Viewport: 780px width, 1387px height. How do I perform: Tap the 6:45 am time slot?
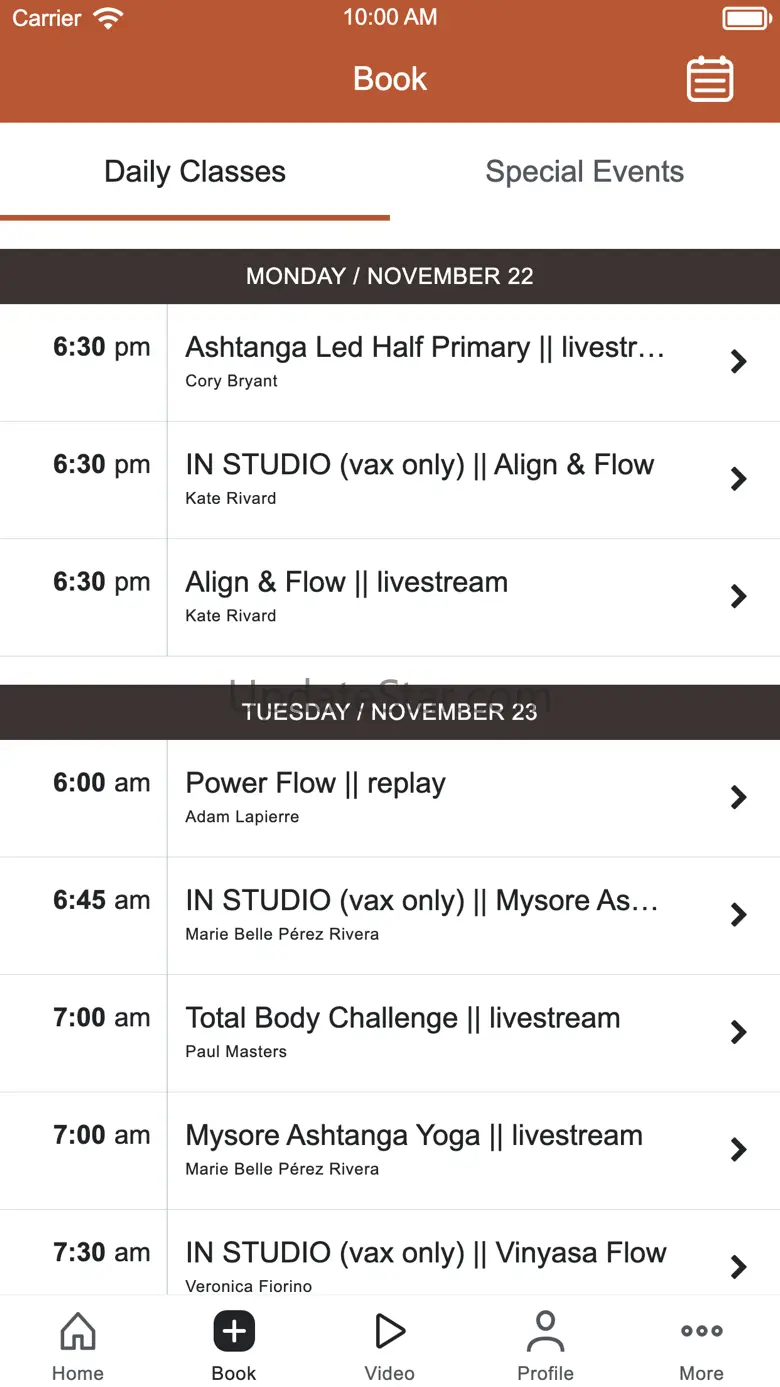101,900
